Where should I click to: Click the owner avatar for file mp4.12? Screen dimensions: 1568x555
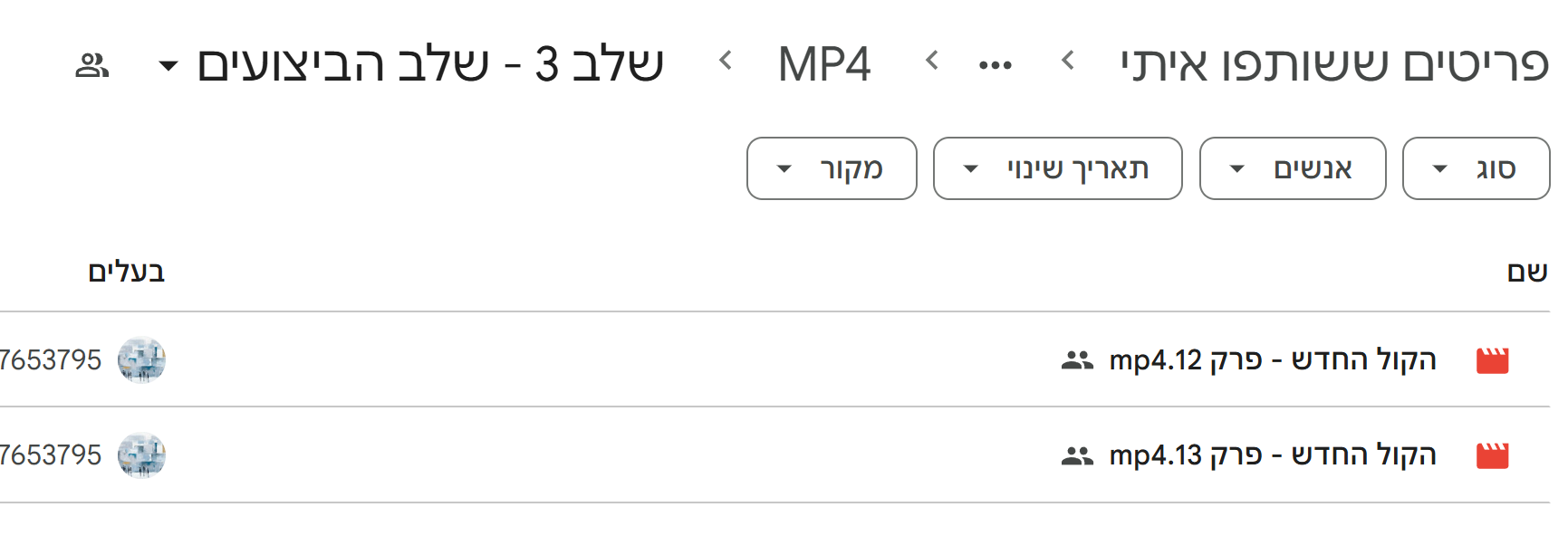pyautogui.click(x=140, y=359)
